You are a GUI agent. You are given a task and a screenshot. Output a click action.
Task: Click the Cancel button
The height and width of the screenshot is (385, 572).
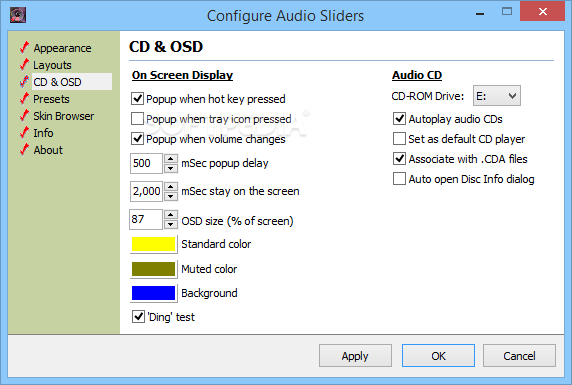click(519, 355)
